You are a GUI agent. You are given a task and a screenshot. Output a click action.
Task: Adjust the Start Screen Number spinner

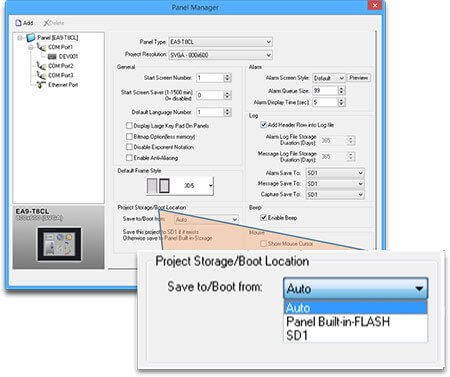[227, 78]
